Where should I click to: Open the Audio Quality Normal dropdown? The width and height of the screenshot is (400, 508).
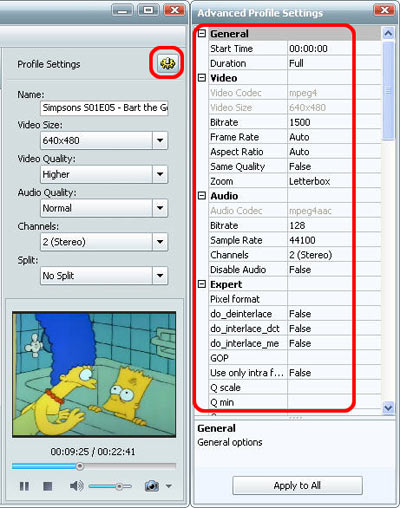coord(104,208)
